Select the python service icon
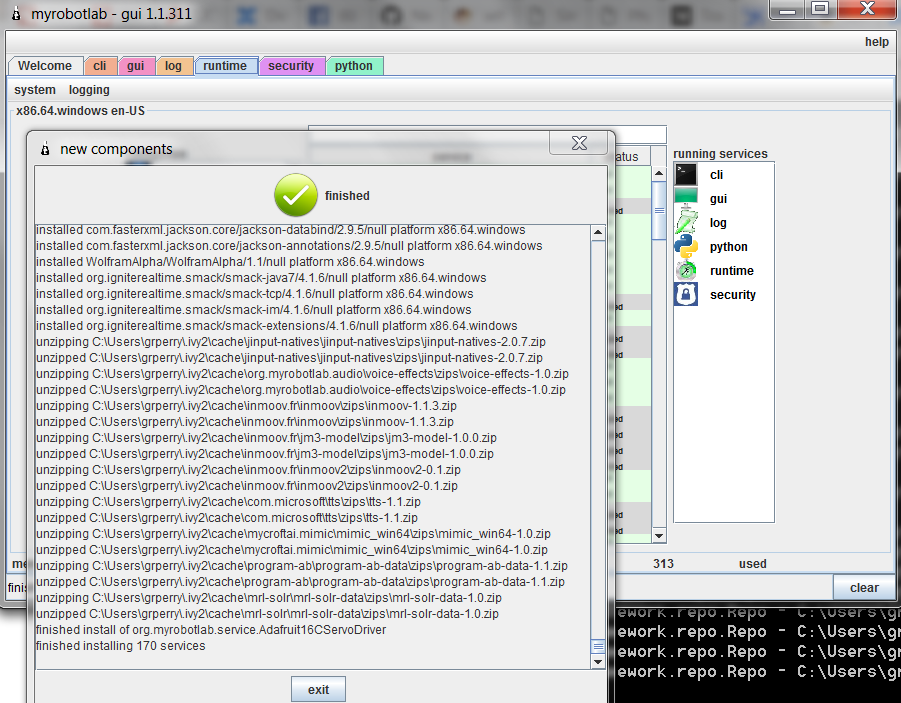 [x=686, y=246]
